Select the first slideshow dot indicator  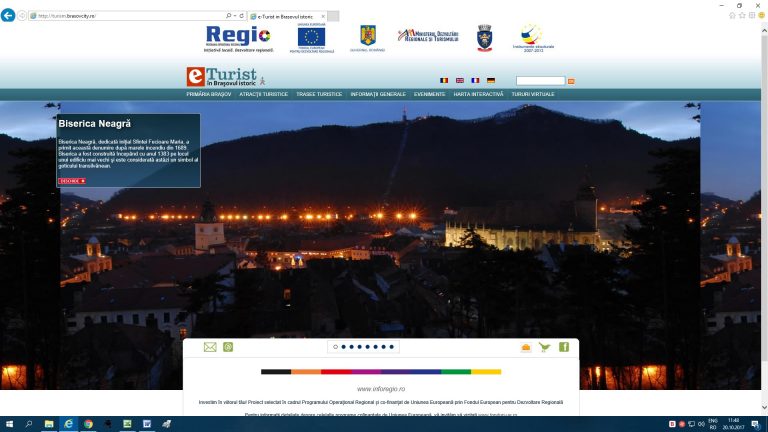click(336, 347)
